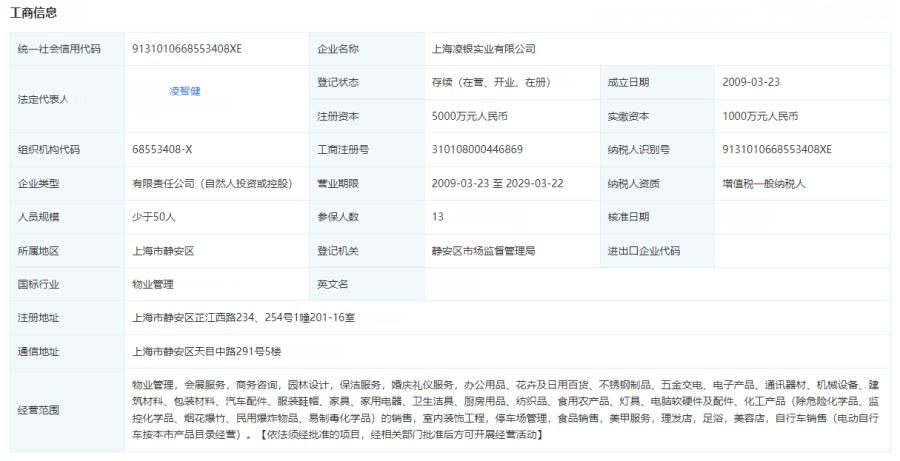Click registered capital 5000万元人民币
The width and height of the screenshot is (900, 461).
pyautogui.click(x=470, y=116)
